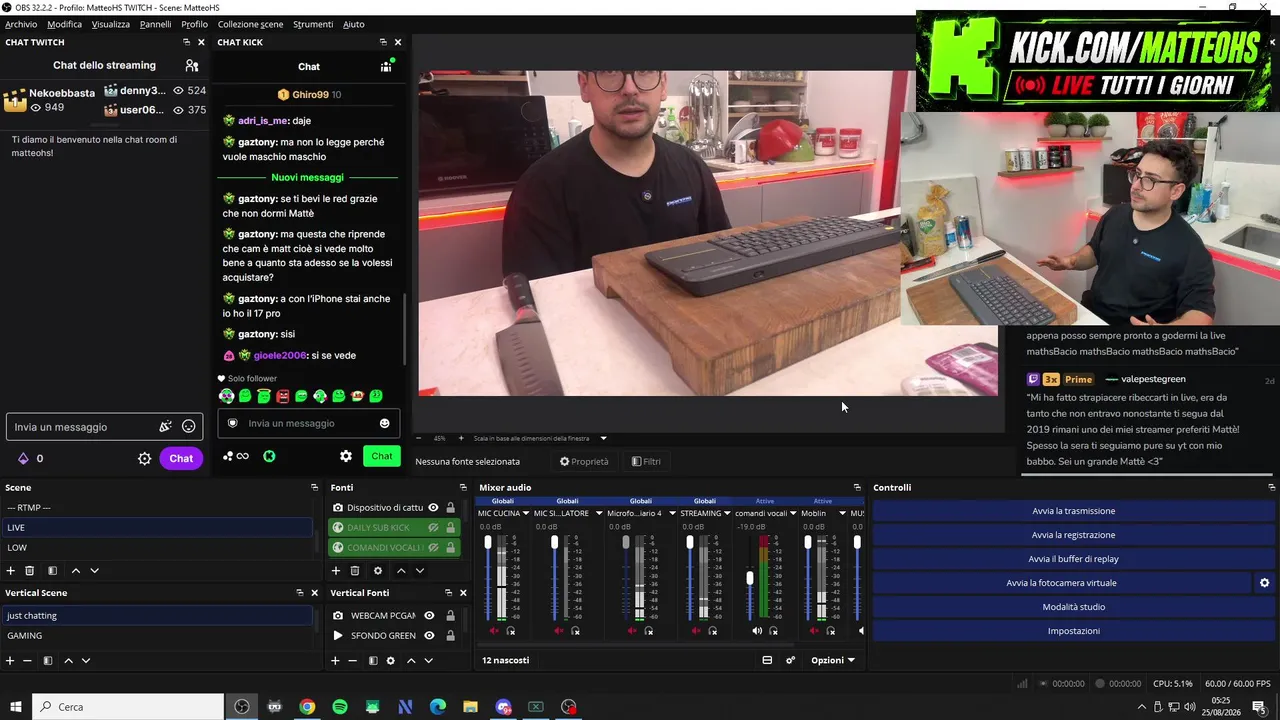Open Twitch chat community users icon
This screenshot has width=1280, height=720.
click(x=192, y=65)
